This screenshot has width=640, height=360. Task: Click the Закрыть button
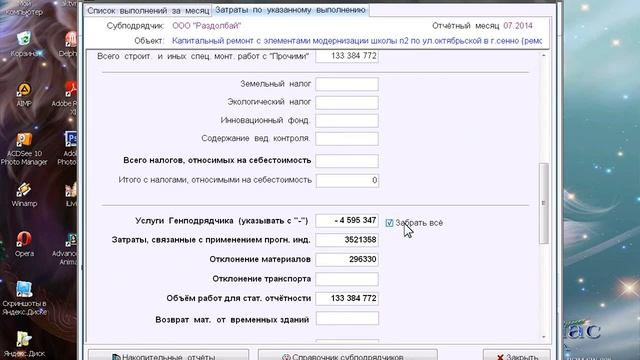[517, 356]
